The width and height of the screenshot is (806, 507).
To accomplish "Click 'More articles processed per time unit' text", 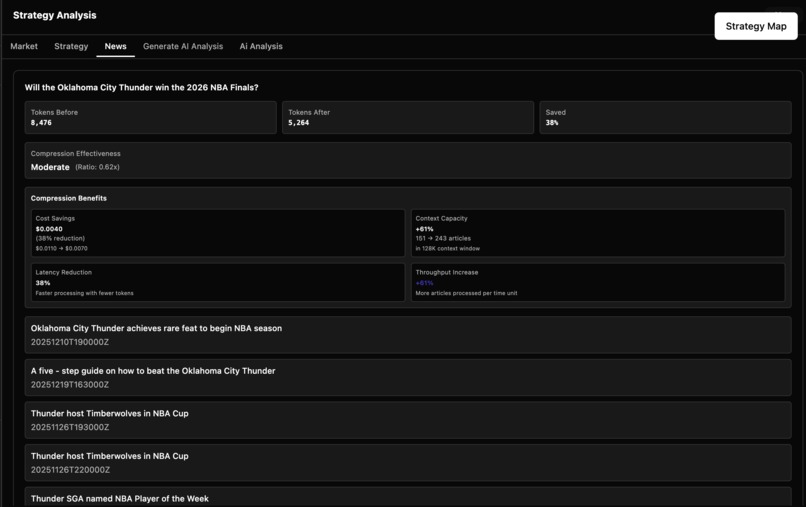I will (466, 293).
